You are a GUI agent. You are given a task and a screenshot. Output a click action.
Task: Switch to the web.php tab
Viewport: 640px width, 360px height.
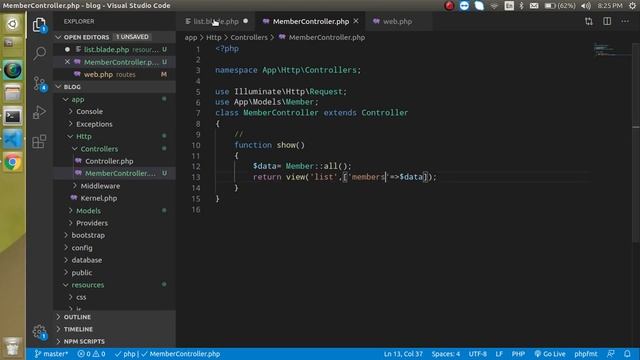tap(397, 21)
